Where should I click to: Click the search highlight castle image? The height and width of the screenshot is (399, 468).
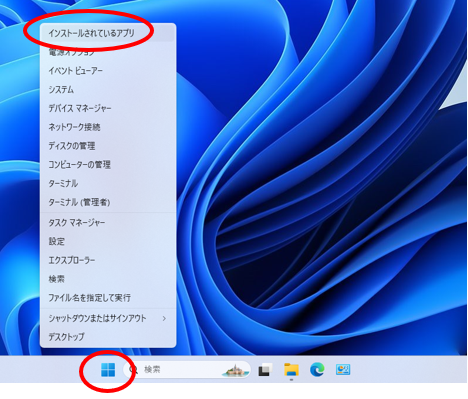pyautogui.click(x=236, y=370)
